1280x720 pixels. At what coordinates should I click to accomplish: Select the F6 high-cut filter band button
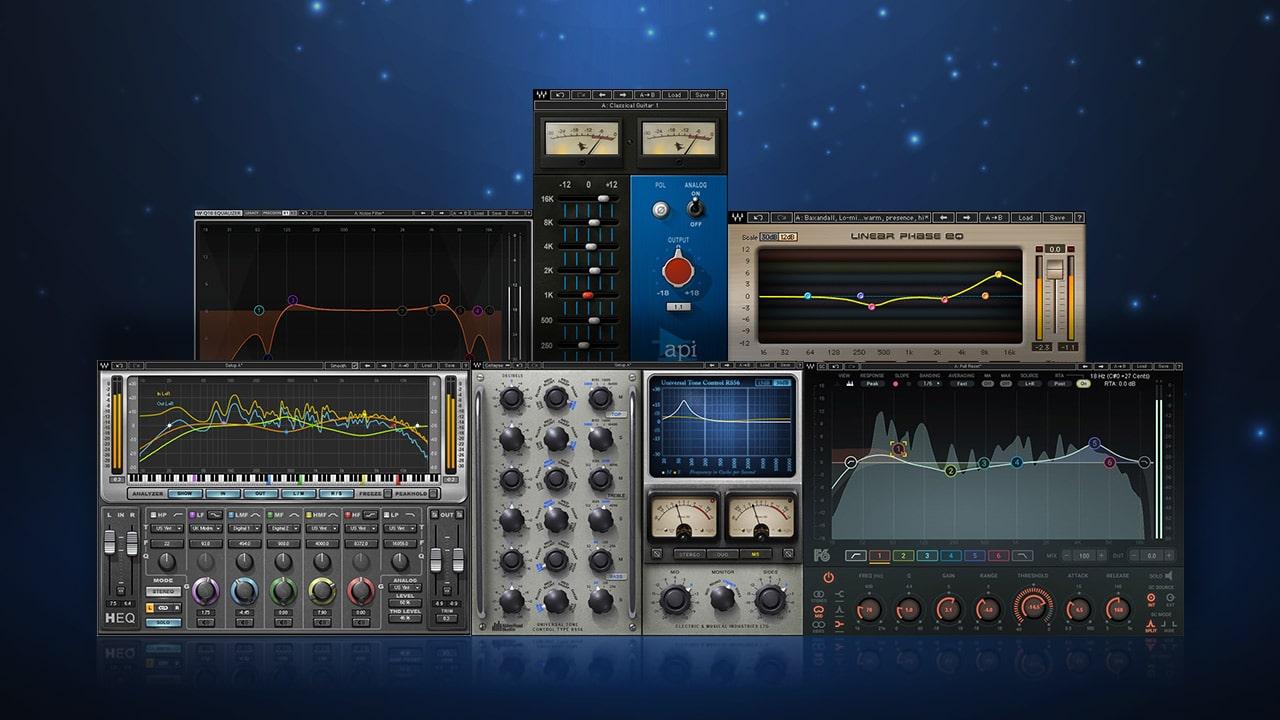click(1021, 555)
